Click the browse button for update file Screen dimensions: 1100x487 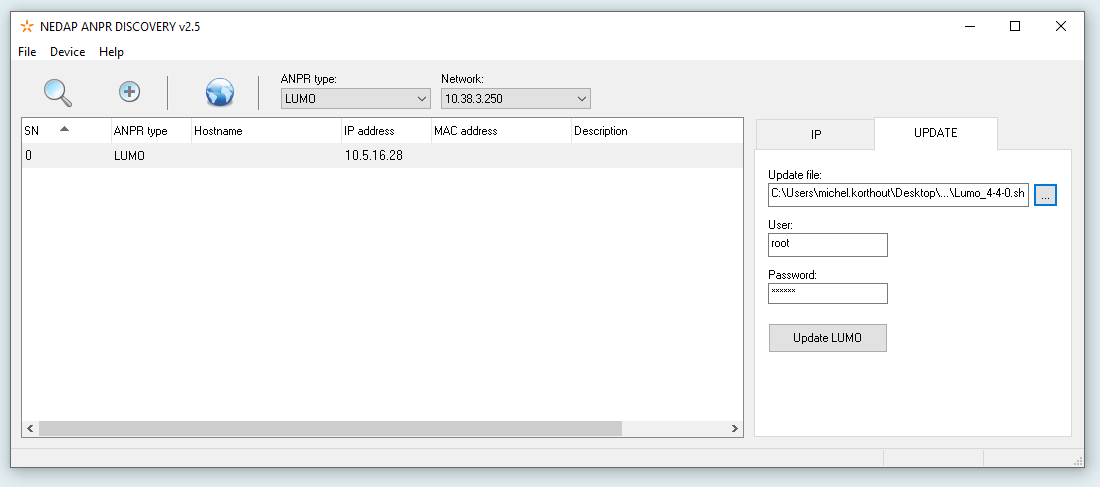pyautogui.click(x=1045, y=195)
